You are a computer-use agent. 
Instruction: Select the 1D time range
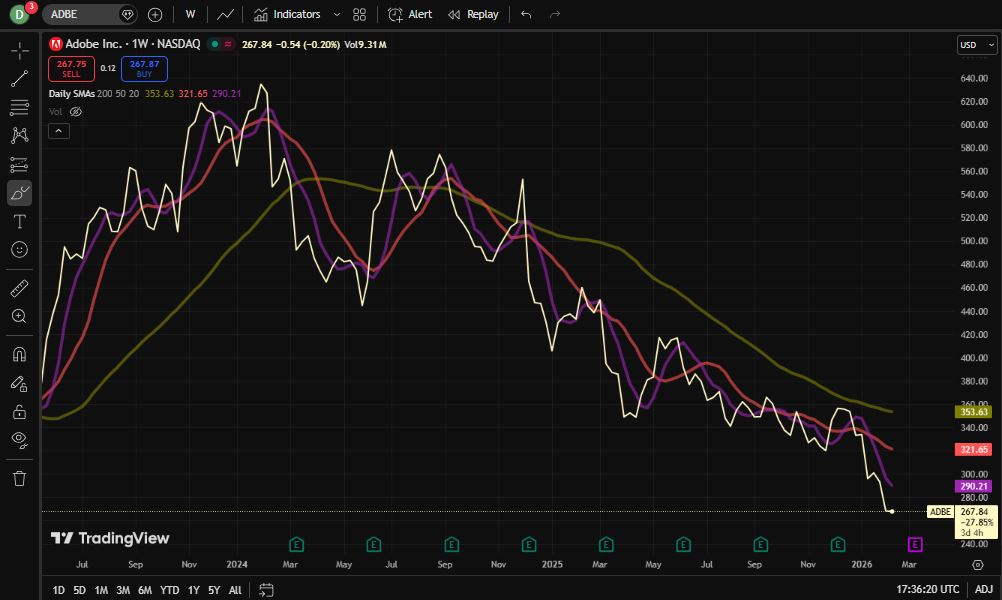pos(58,590)
